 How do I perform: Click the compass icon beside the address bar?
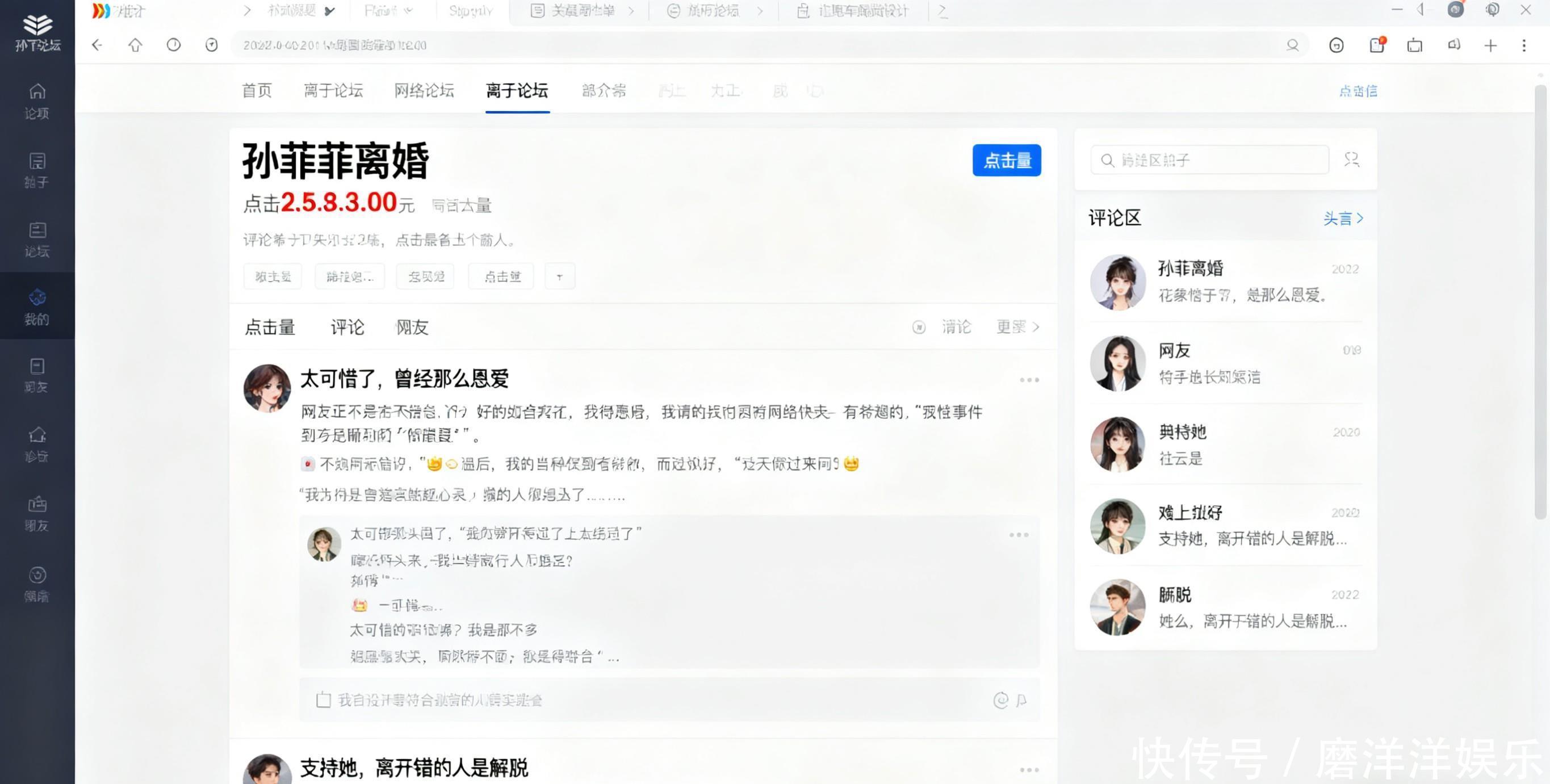(x=211, y=45)
